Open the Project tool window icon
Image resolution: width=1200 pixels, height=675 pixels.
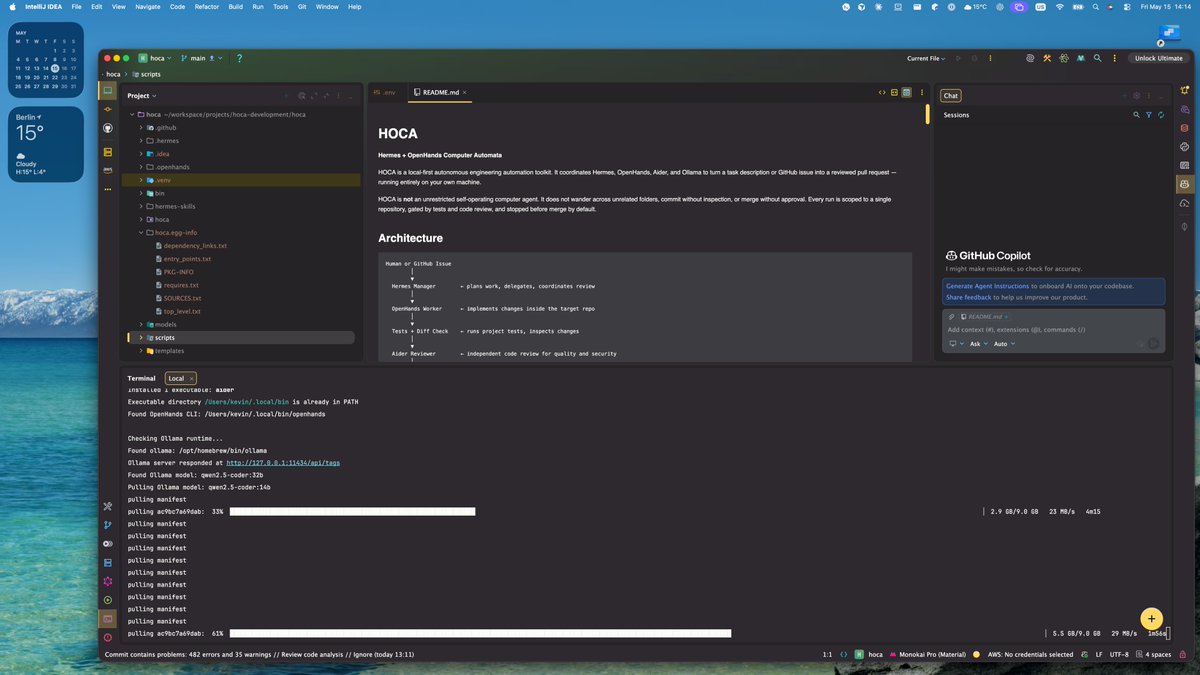[108, 90]
